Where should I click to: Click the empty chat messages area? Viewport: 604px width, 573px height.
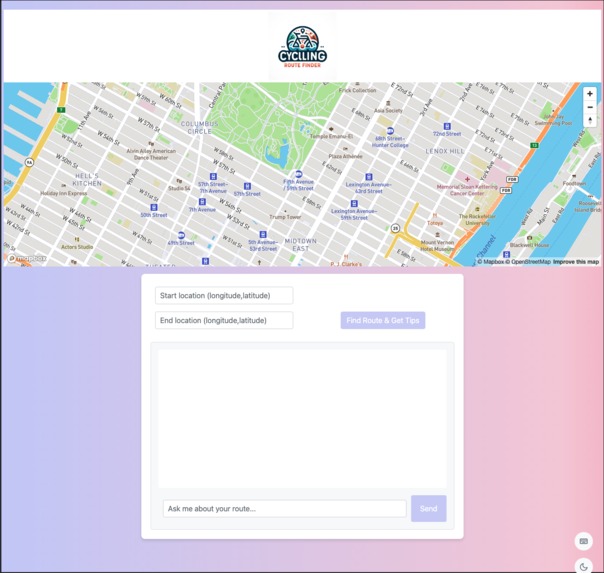[x=302, y=419]
